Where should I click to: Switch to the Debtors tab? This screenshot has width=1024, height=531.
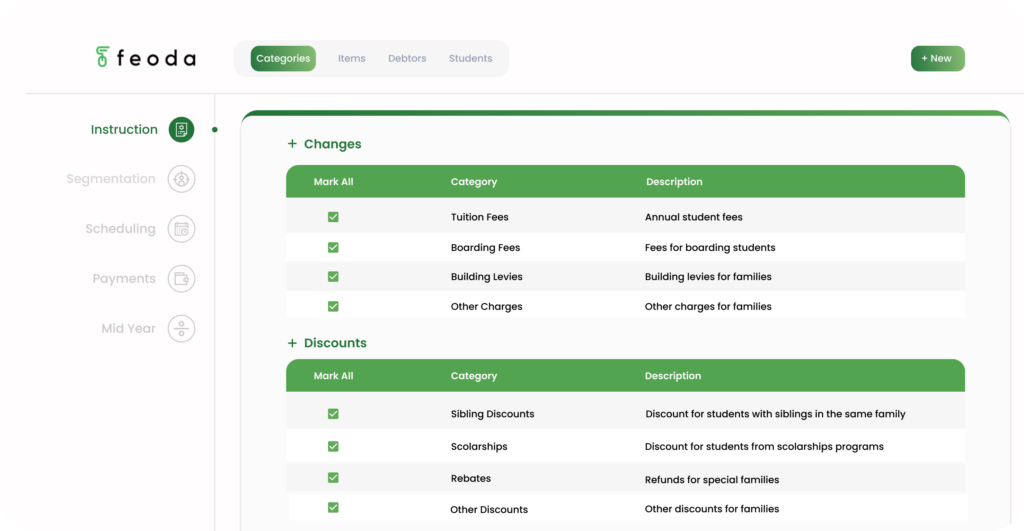[407, 58]
